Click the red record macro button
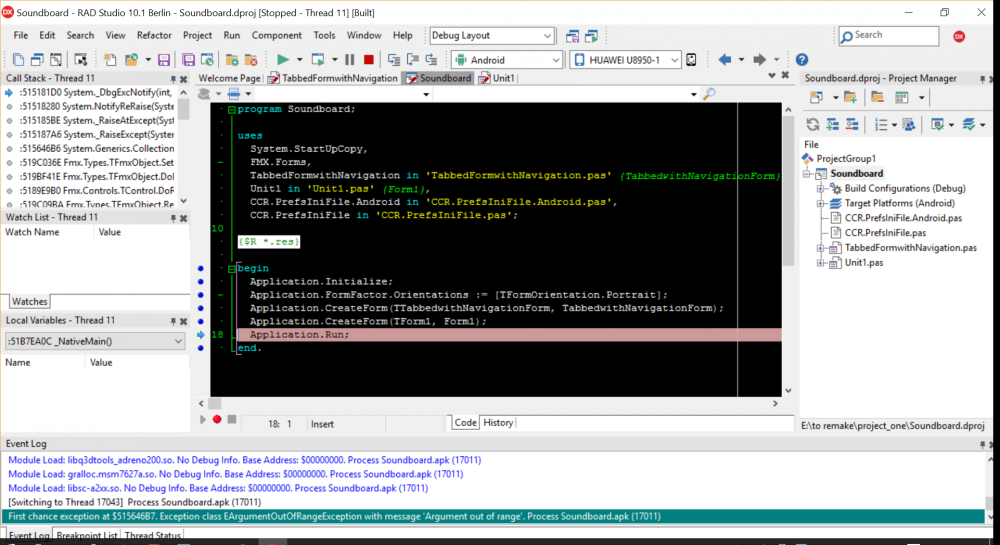The image size is (1000, 545). pos(217,419)
